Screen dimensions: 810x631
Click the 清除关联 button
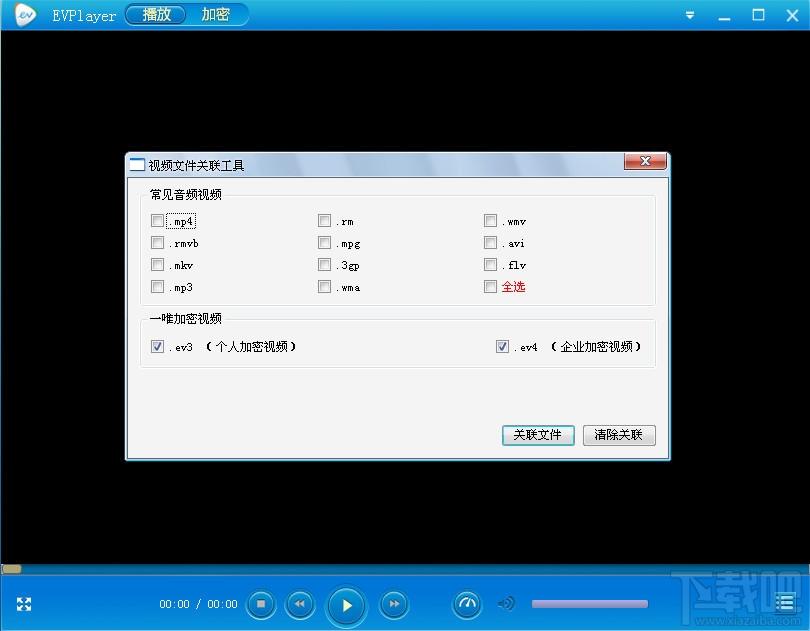[x=619, y=435]
